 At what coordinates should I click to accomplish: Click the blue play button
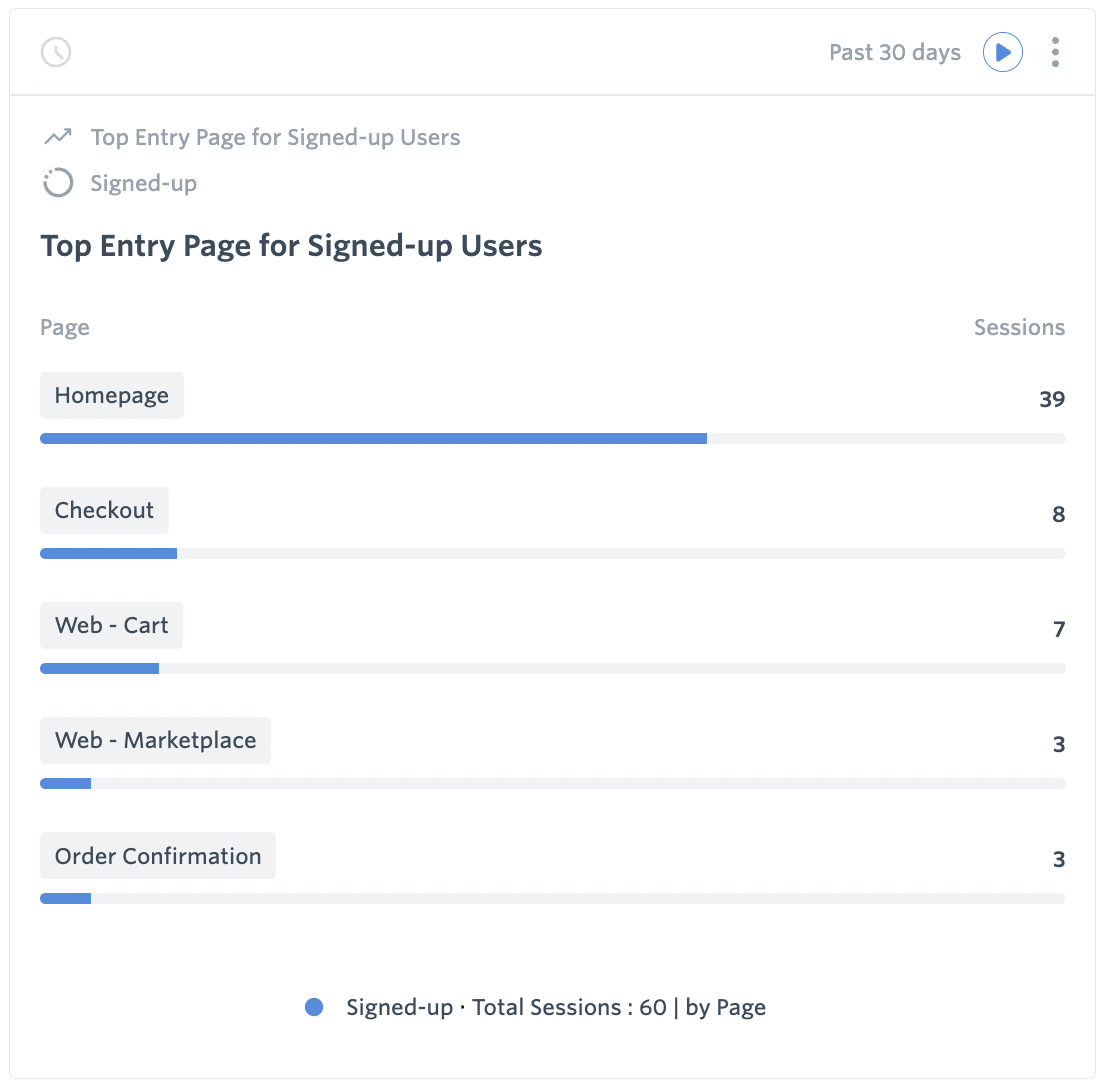(x=1003, y=52)
